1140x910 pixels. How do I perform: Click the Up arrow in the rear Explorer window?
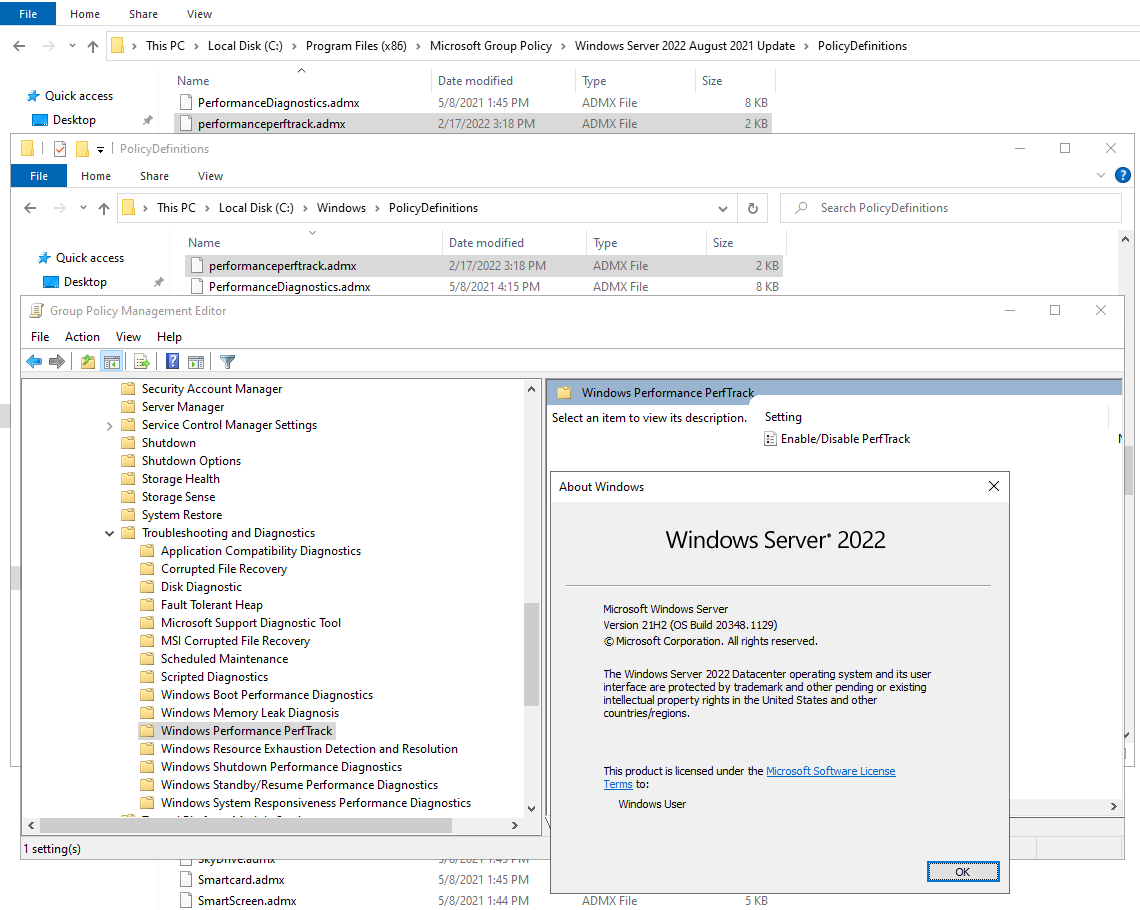(92, 46)
